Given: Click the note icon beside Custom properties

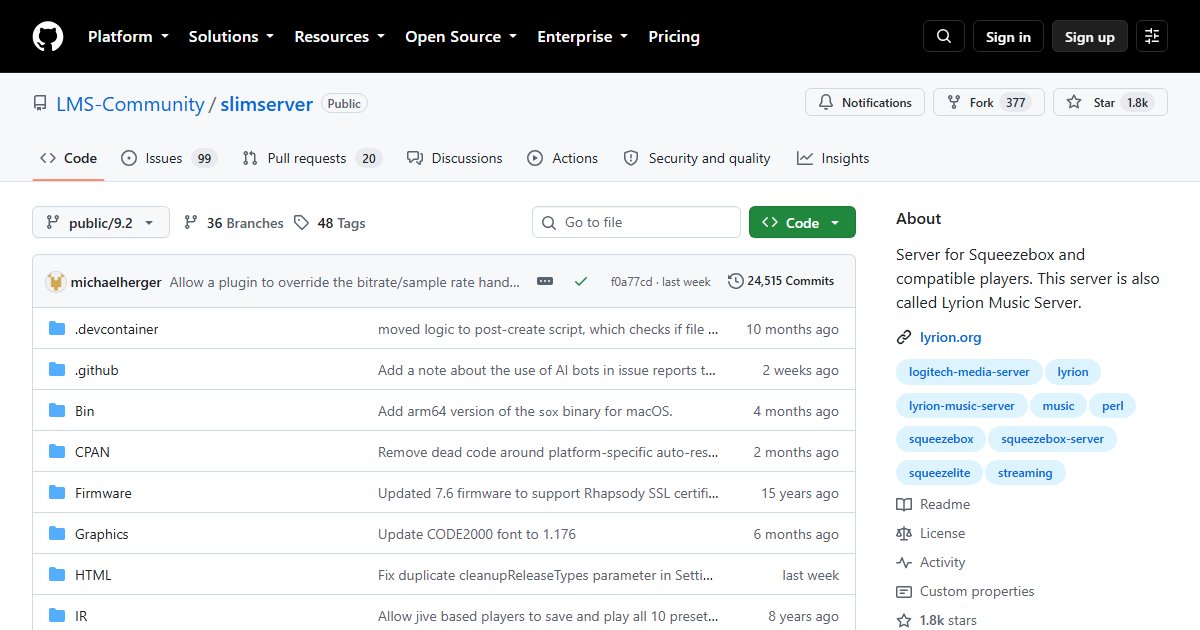Looking at the screenshot, I should pos(904,592).
